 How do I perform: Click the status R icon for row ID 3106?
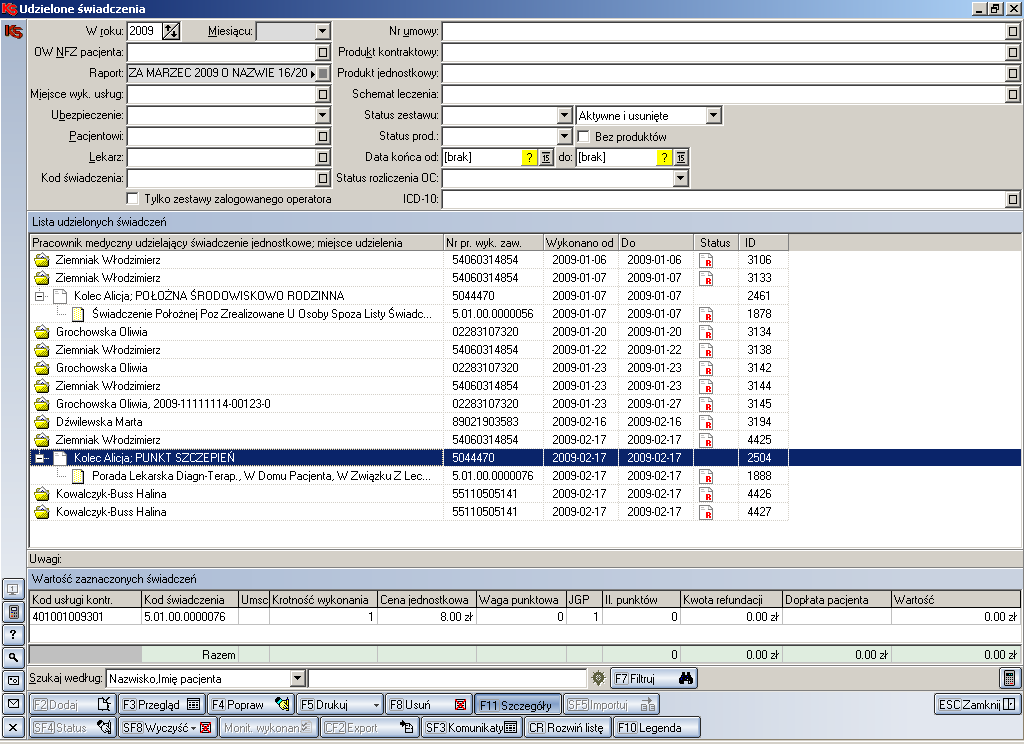706,260
